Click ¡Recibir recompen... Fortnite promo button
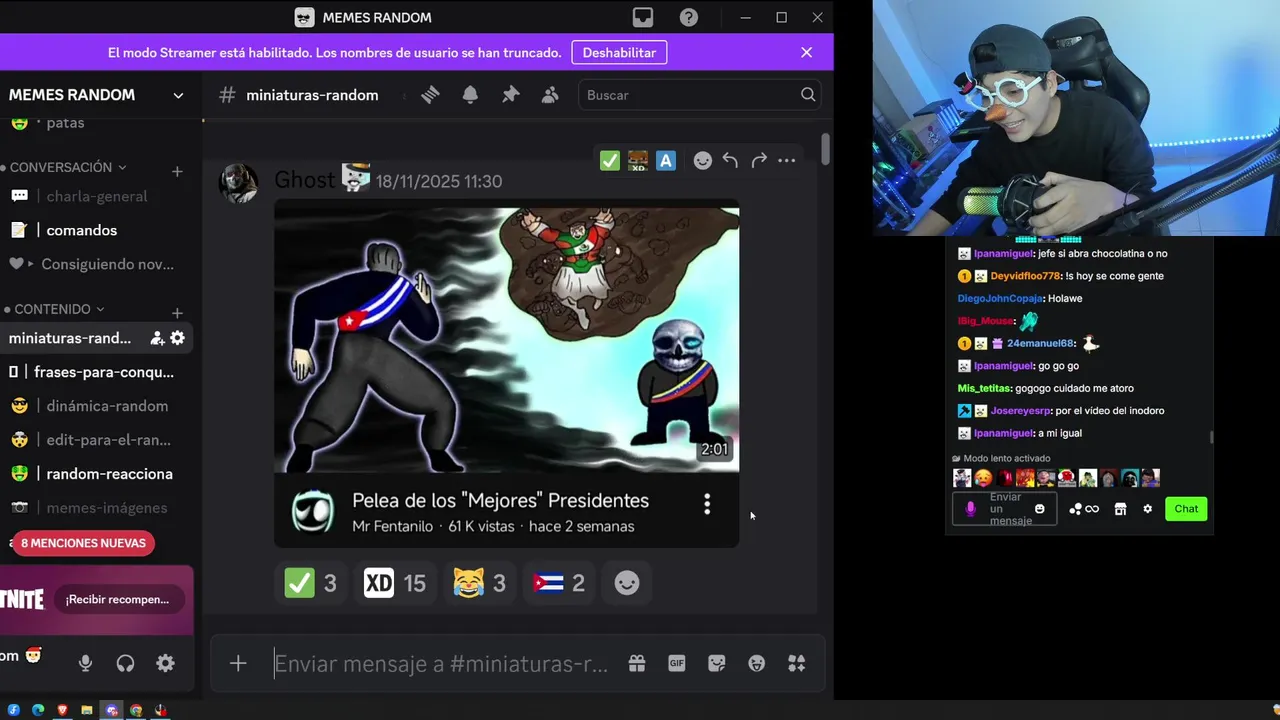The width and height of the screenshot is (1280, 720). coord(117,599)
